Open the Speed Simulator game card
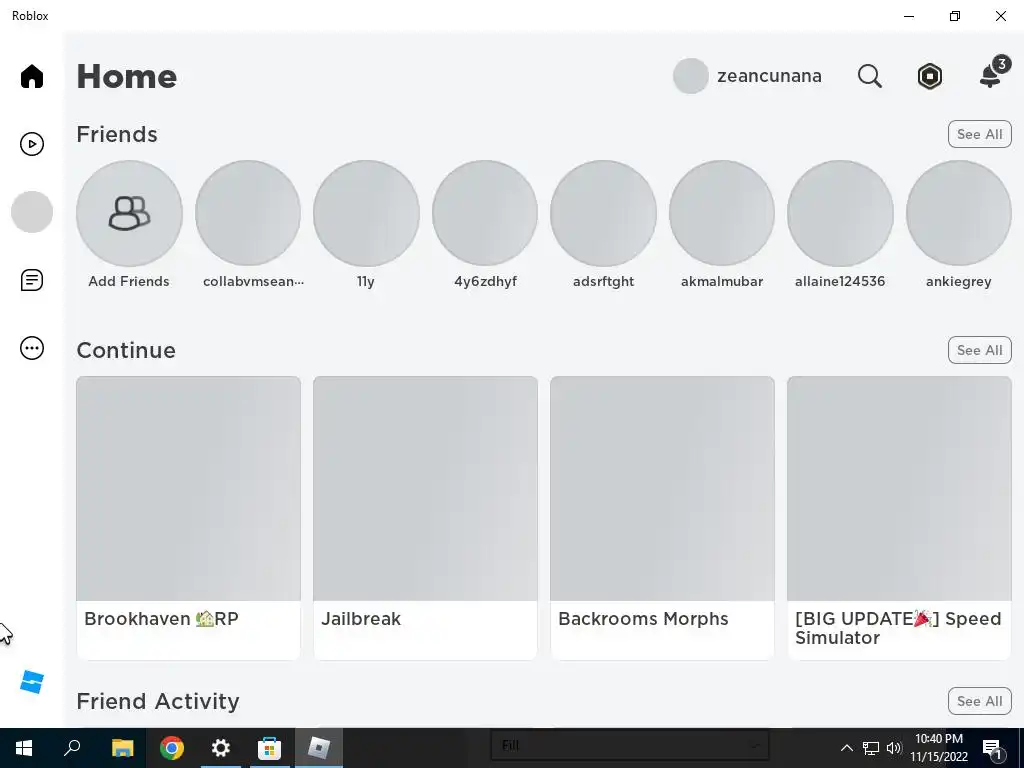Viewport: 1024px width, 768px height. tap(899, 517)
